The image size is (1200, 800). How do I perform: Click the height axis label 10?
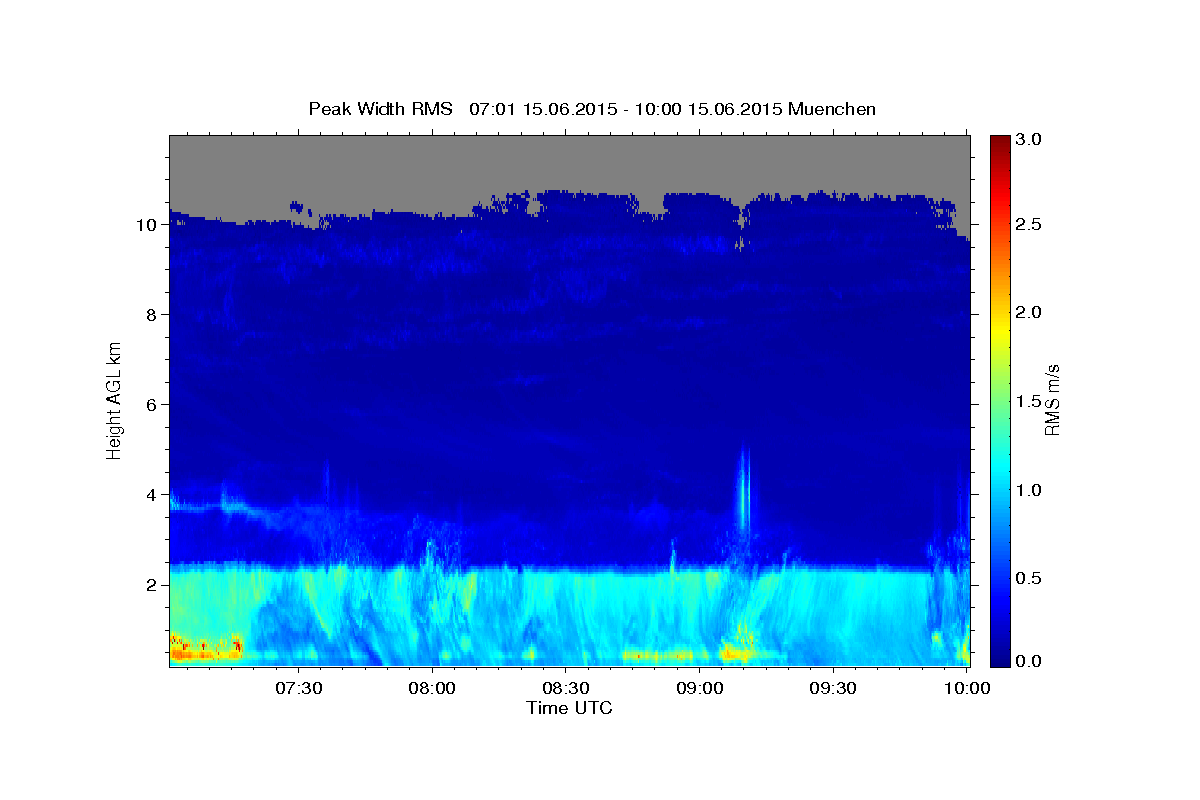[148, 225]
